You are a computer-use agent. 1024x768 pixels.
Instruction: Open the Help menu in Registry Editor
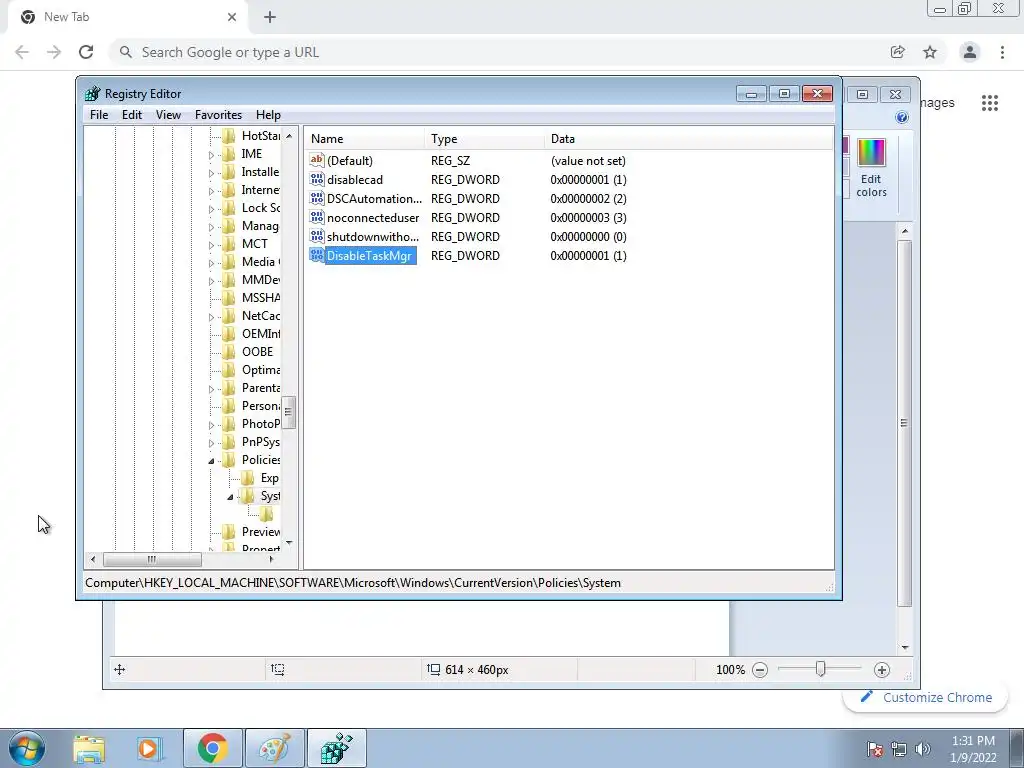pyautogui.click(x=268, y=115)
